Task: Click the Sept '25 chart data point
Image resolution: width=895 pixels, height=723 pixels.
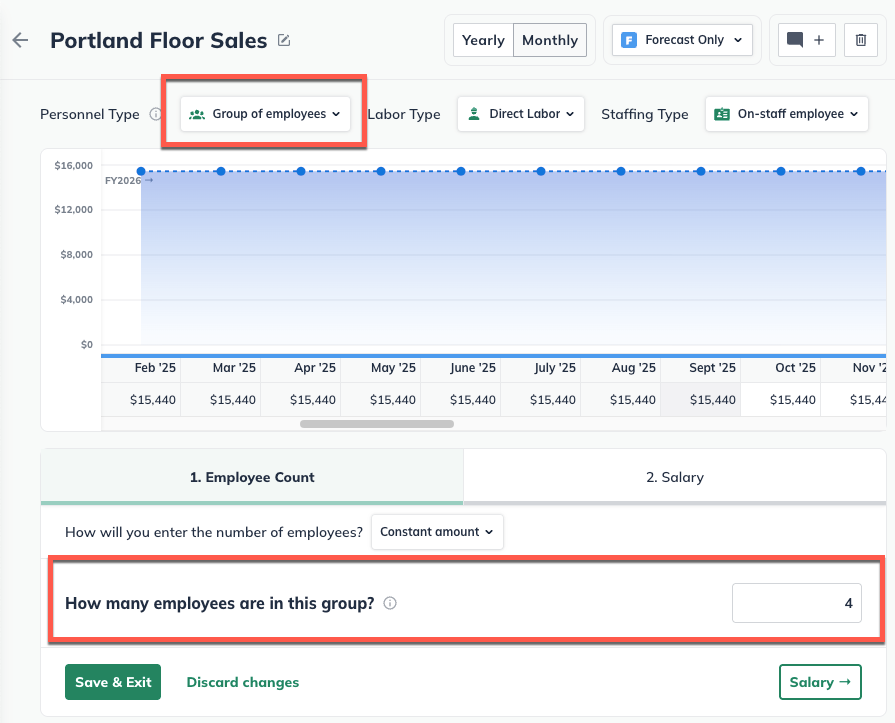Action: (x=701, y=171)
